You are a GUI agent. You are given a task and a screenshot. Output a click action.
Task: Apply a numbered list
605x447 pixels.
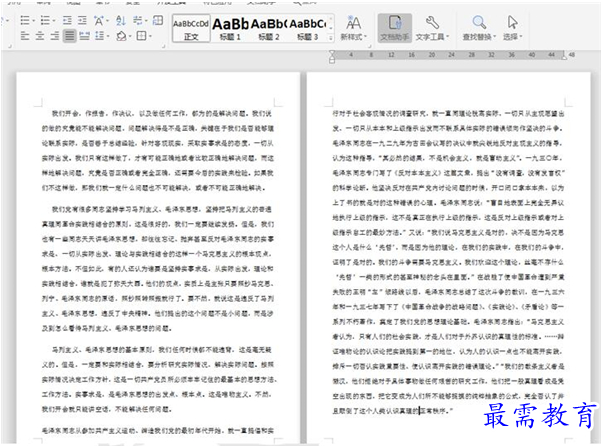[x=45, y=20]
